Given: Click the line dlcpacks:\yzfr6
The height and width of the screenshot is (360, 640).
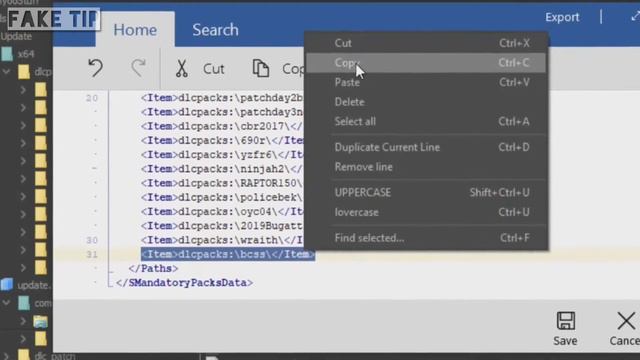Looking at the screenshot, I should point(222,154).
